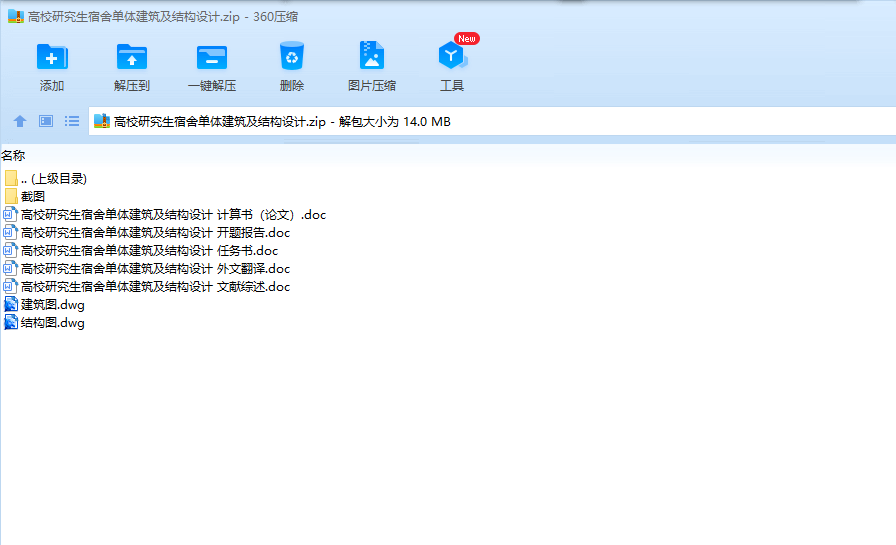Click the Word icon beside 任务书.doc
This screenshot has height=545, width=896.
pyautogui.click(x=10, y=251)
